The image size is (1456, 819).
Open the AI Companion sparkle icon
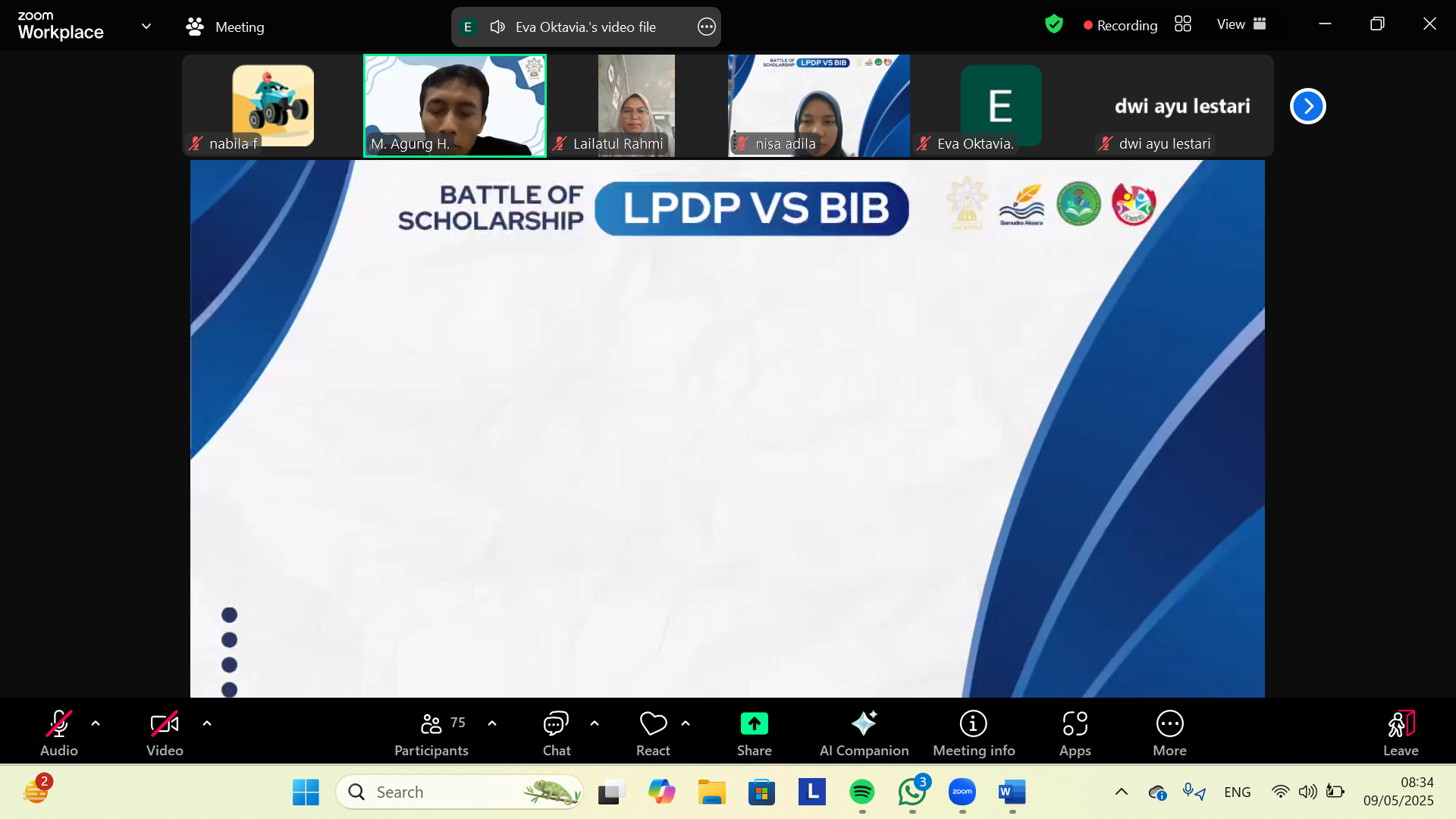click(x=864, y=724)
